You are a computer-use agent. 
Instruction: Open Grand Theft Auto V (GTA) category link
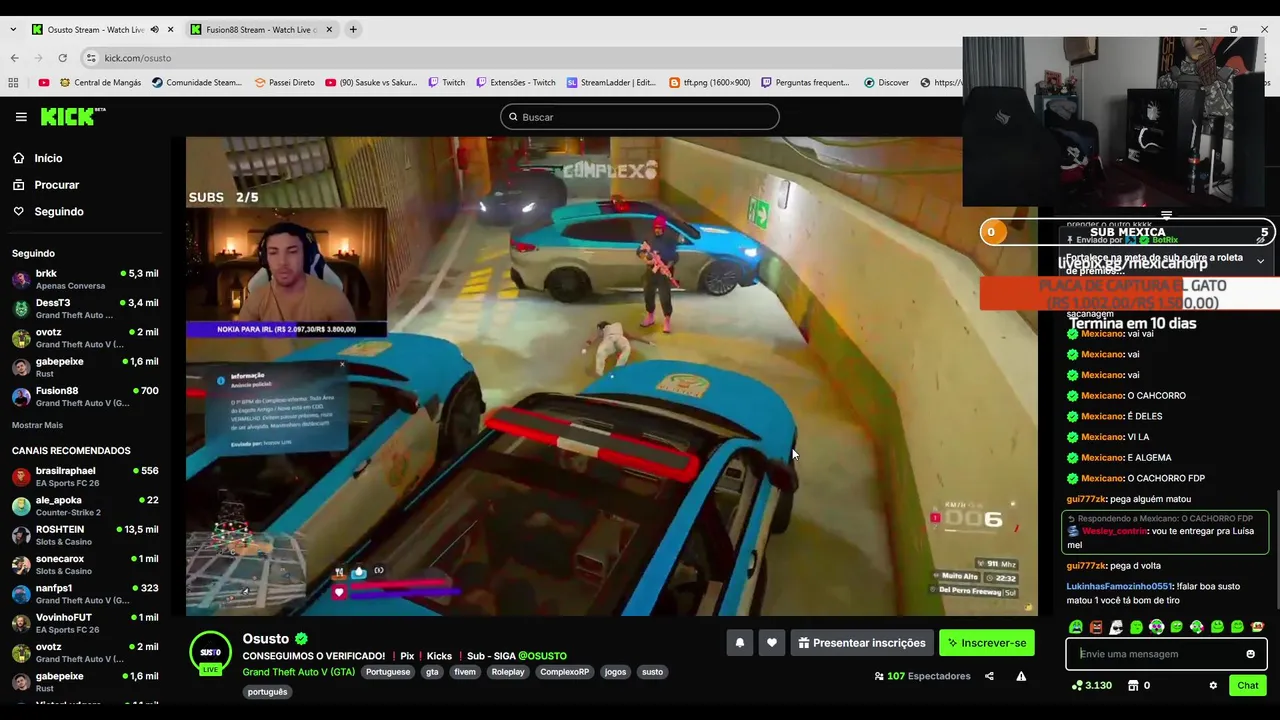tap(298, 672)
